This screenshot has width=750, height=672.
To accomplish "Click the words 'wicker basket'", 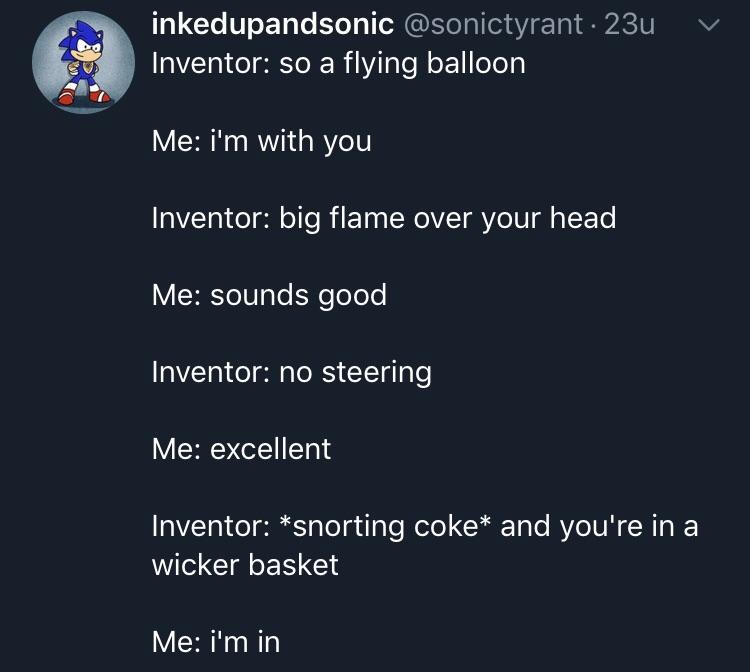I will click(x=245, y=565).
